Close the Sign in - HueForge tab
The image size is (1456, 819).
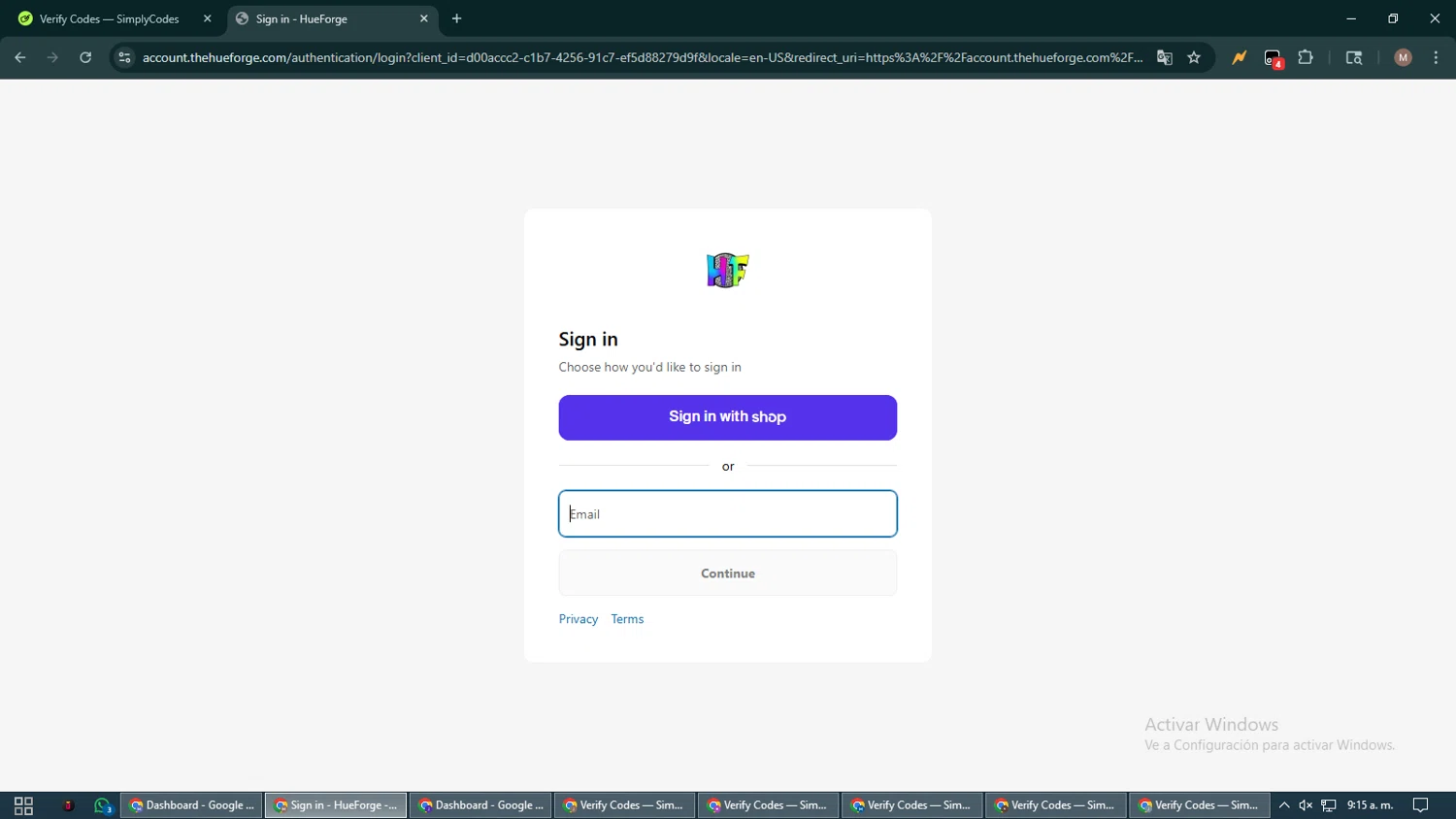click(x=424, y=18)
